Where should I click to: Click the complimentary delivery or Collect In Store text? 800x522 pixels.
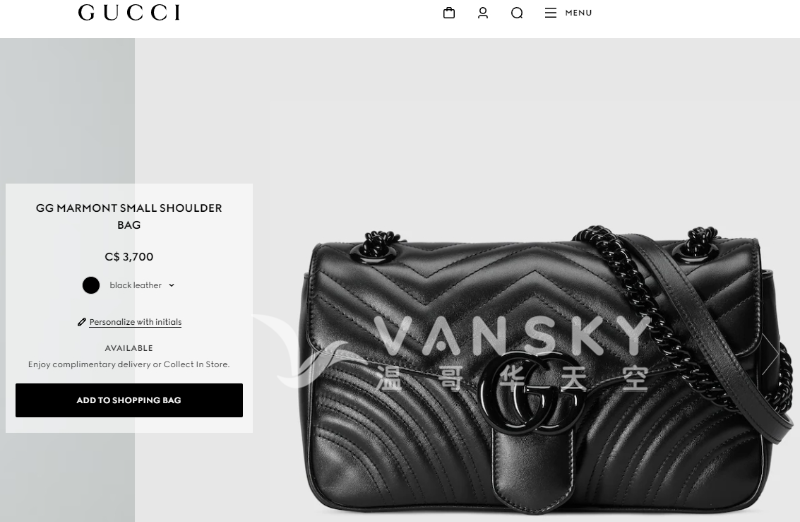click(x=129, y=364)
